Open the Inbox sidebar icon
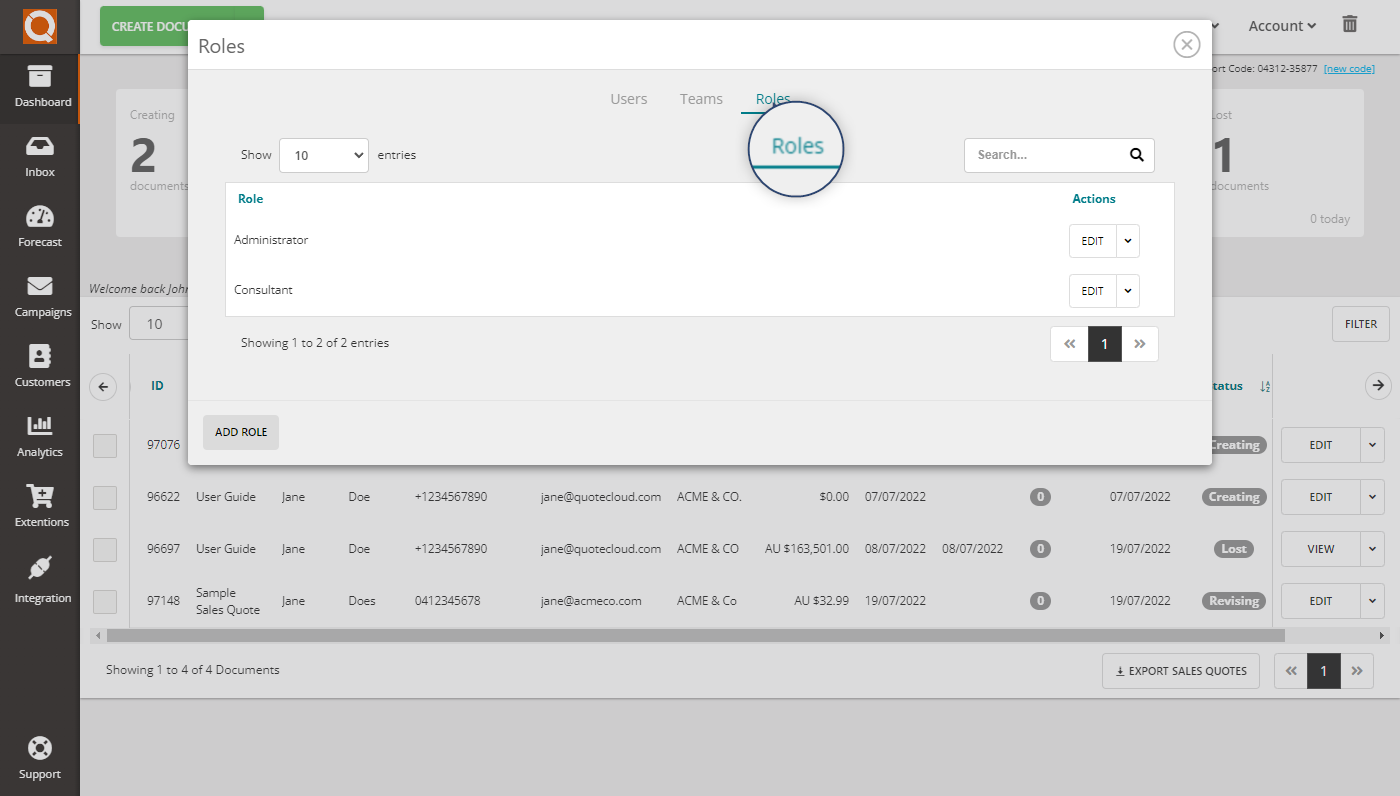The image size is (1400, 796). pyautogui.click(x=40, y=147)
